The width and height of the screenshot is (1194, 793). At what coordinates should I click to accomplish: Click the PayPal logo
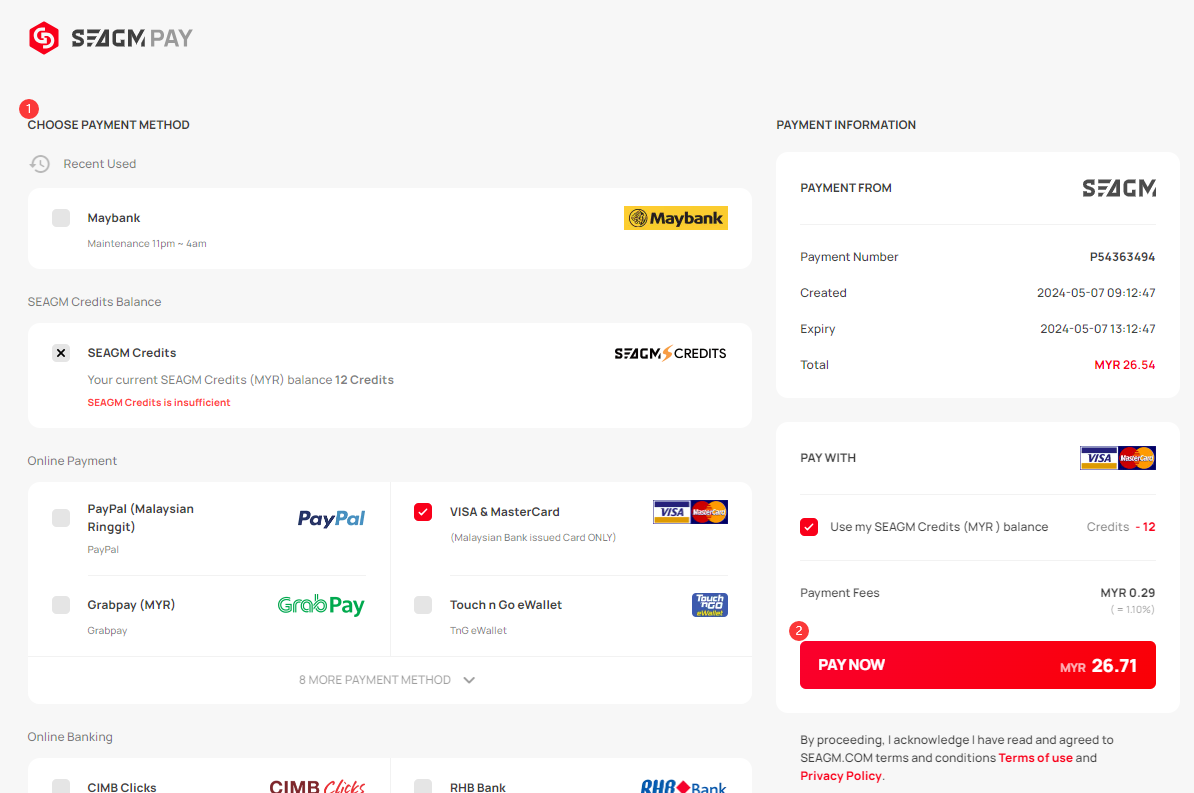[x=331, y=519]
